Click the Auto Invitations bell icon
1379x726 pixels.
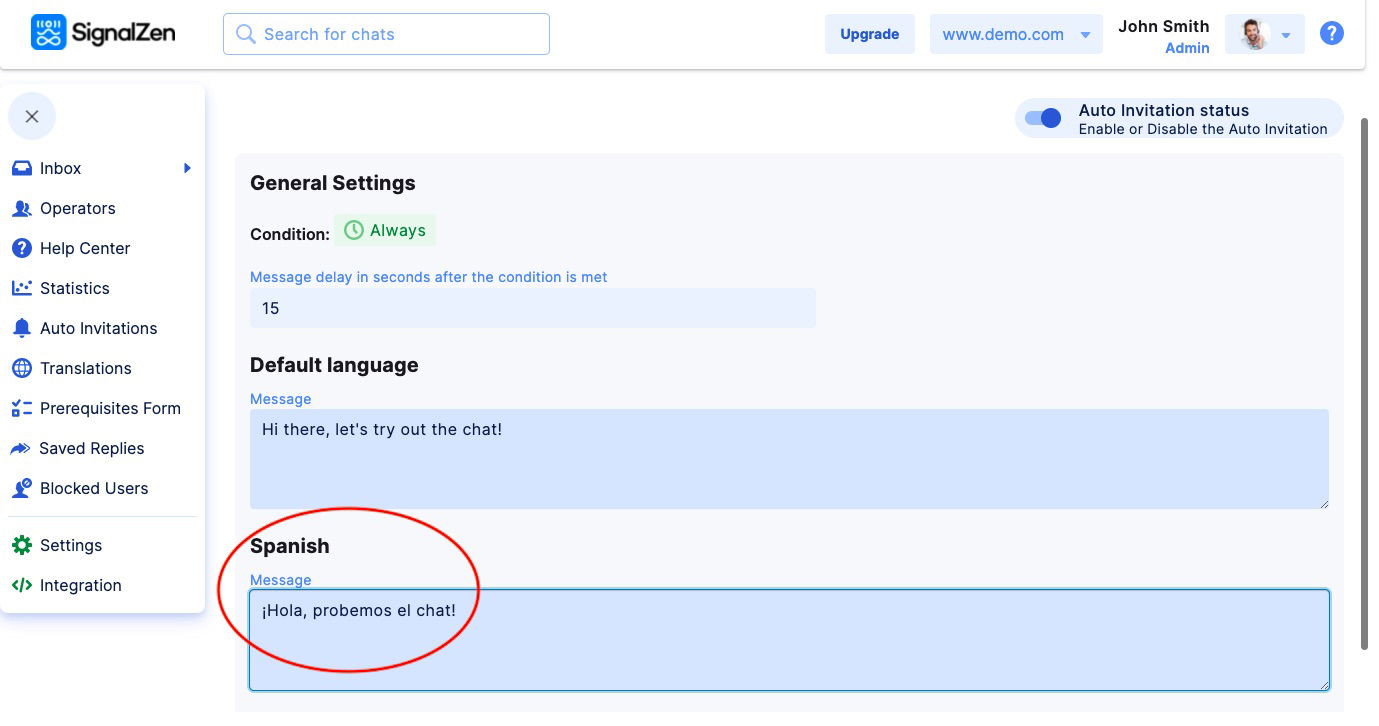(x=22, y=328)
